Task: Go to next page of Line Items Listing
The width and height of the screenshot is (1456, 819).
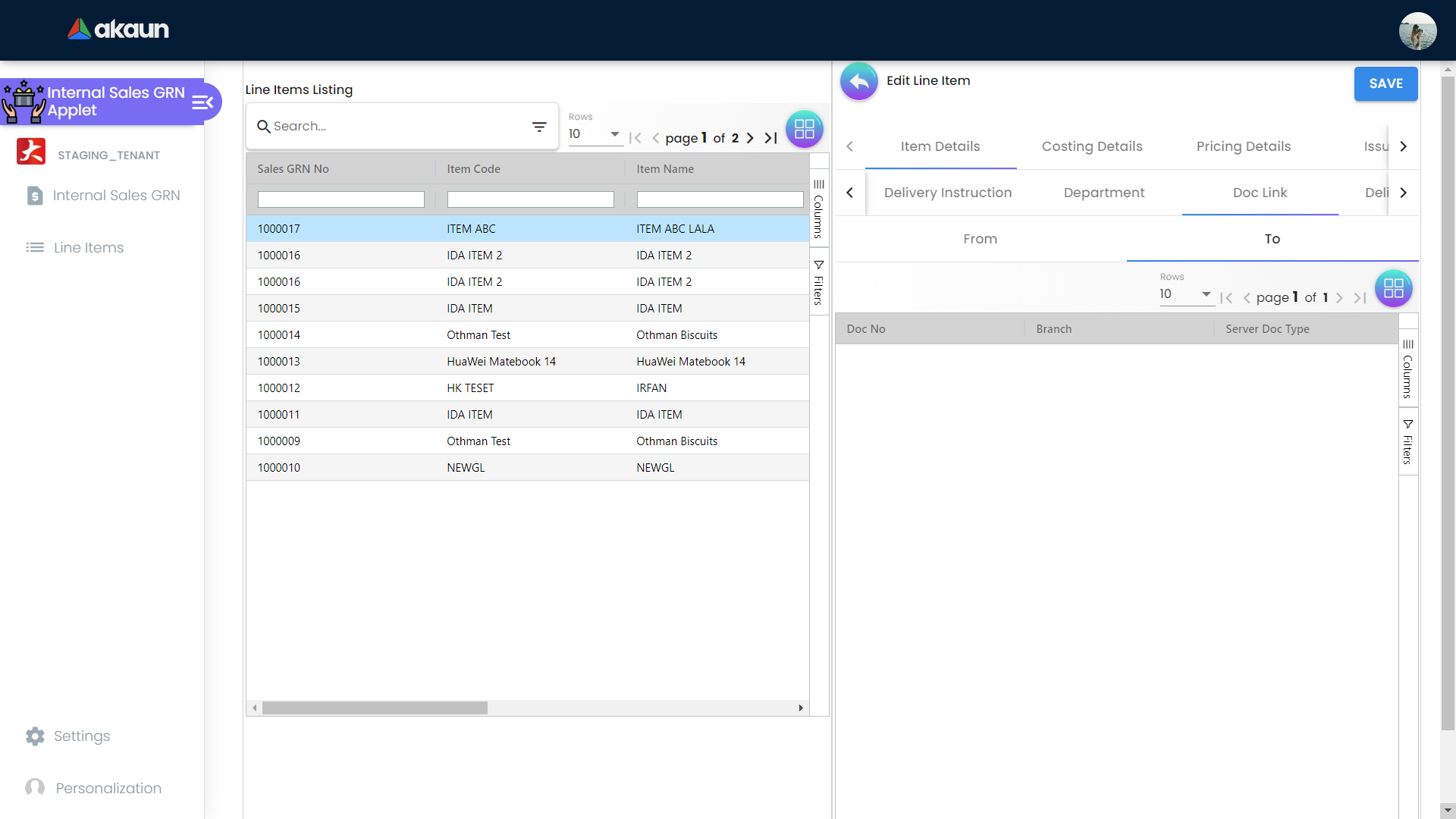Action: [x=750, y=138]
